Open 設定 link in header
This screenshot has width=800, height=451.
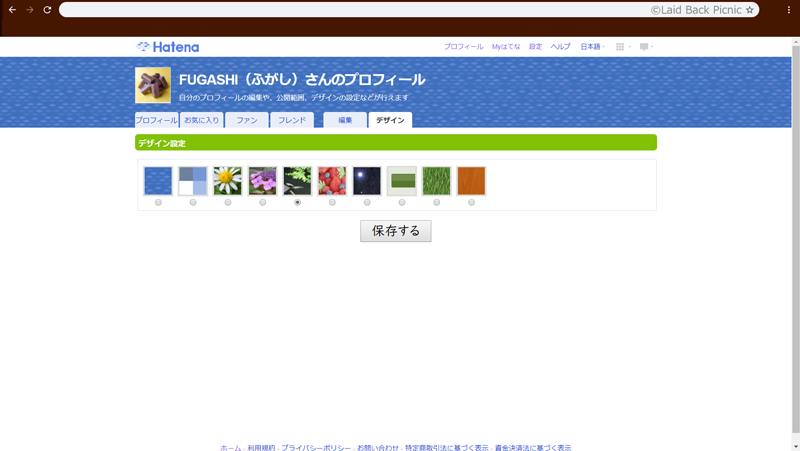tap(535, 46)
